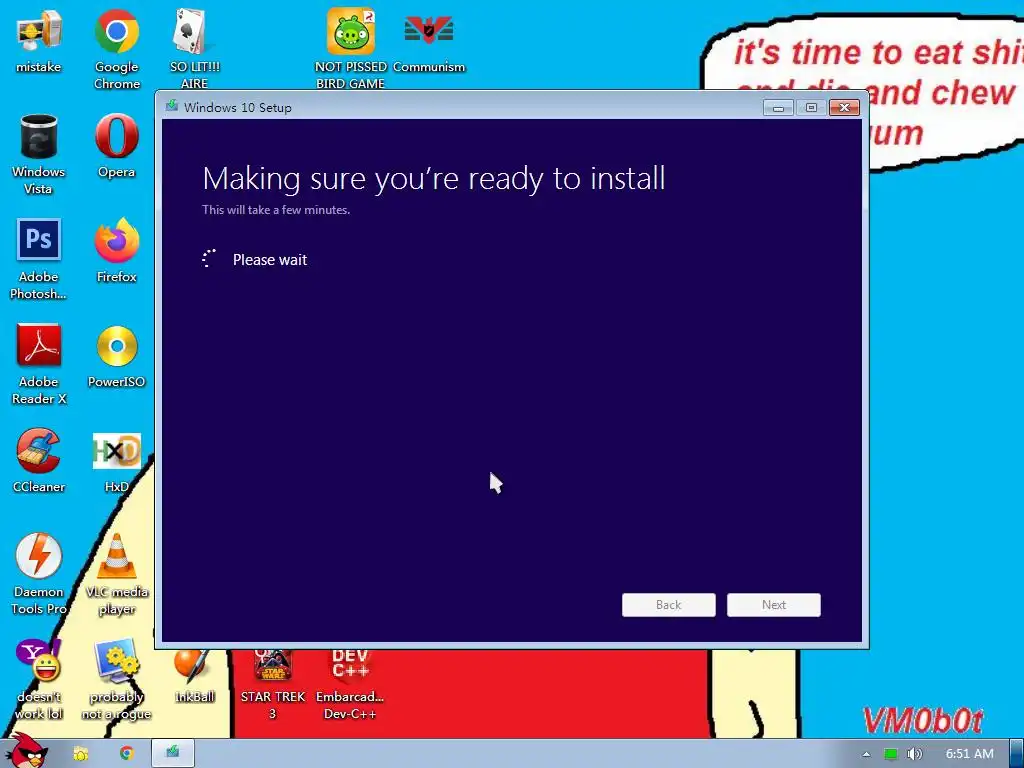Select the Adobe Photoshop desktop icon
1024x768 pixels.
39,259
